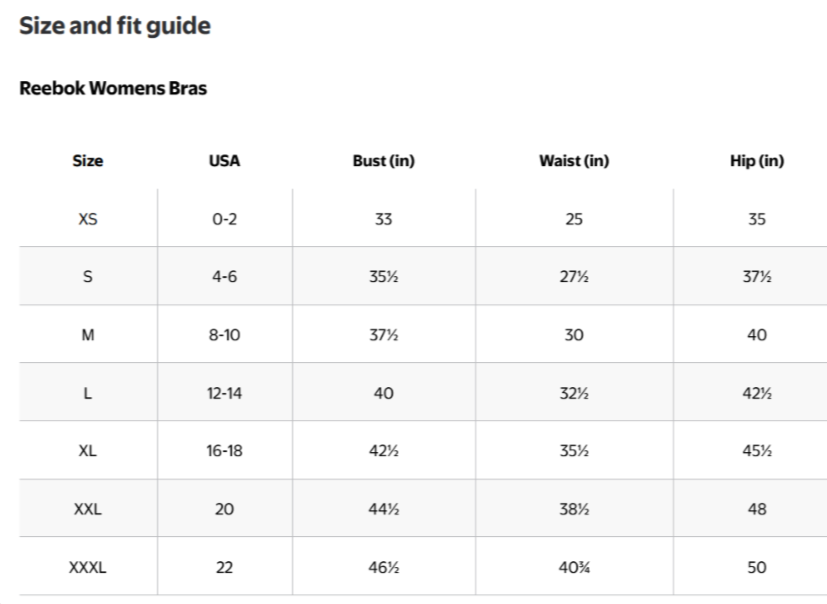
Task: Click the "Reebok Womens Bras" subtitle
Action: tap(113, 88)
